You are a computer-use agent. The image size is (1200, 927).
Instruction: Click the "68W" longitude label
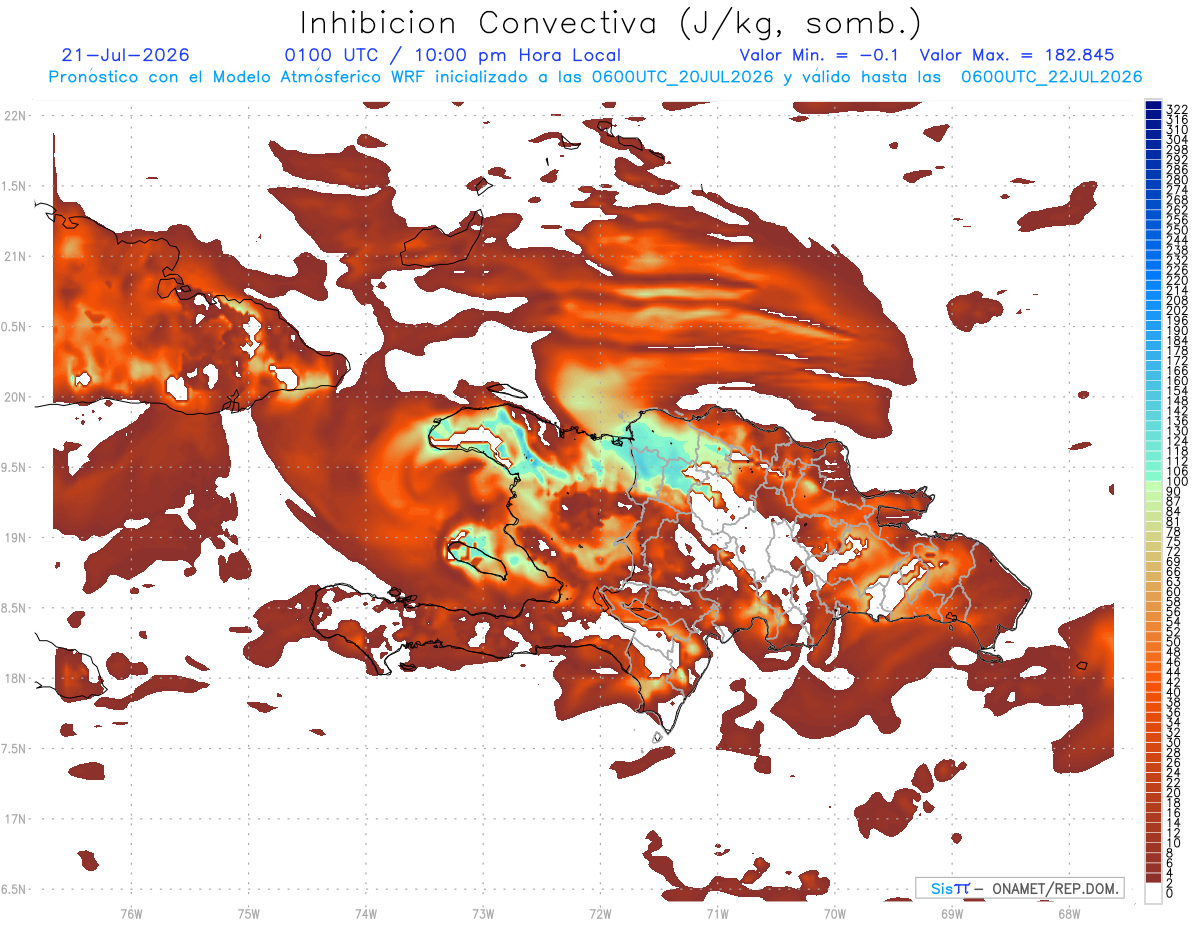pos(1068,913)
